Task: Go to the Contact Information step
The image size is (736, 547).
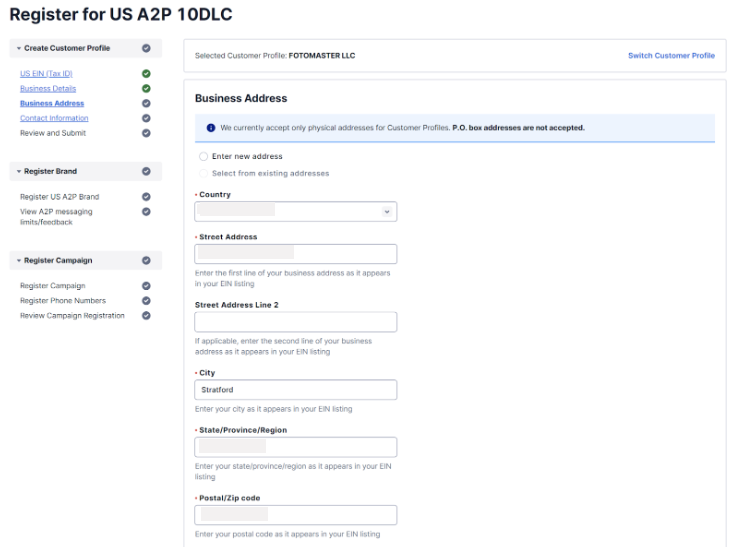Action: pyautogui.click(x=54, y=118)
